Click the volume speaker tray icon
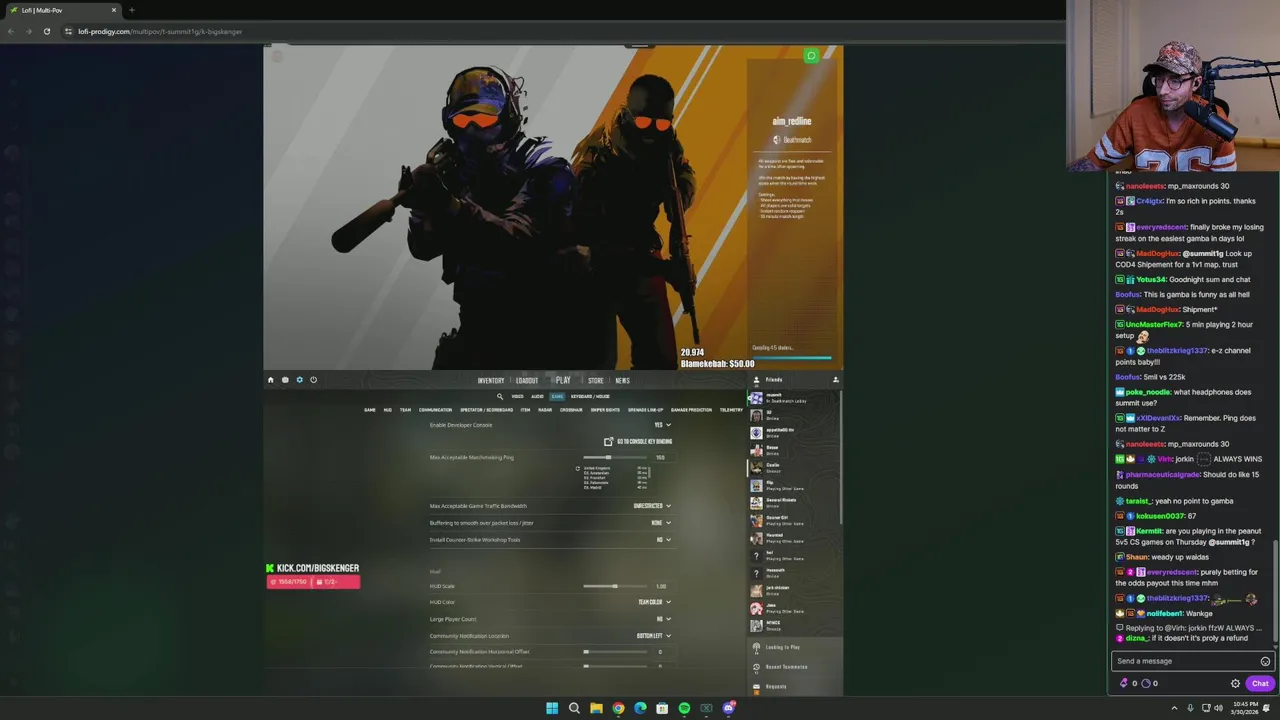The height and width of the screenshot is (720, 1280). click(x=1218, y=708)
